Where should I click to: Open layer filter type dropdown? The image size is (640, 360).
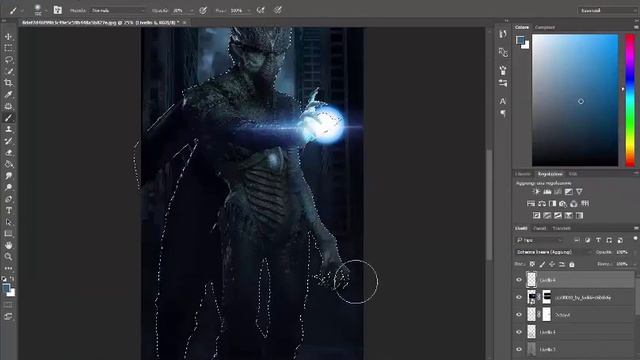pyautogui.click(x=540, y=240)
